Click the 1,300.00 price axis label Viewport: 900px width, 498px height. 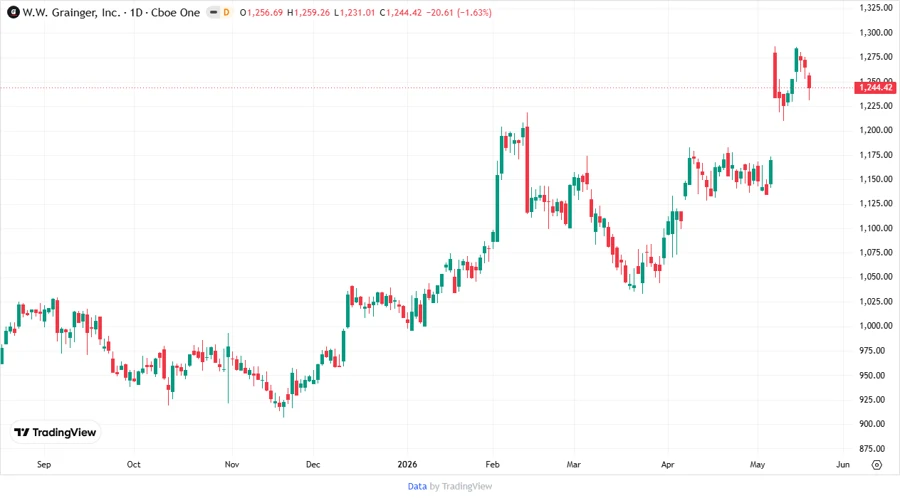(x=876, y=33)
